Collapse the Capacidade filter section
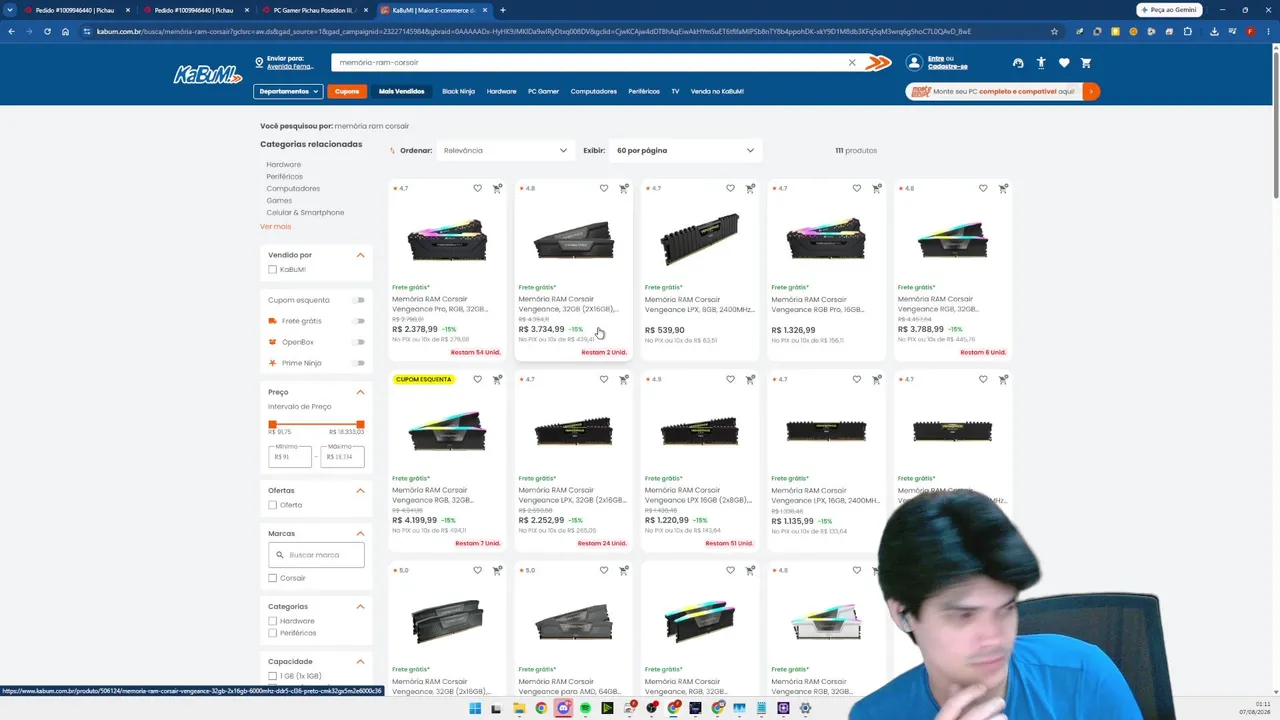Screen dimensions: 1280x720 tap(360, 662)
